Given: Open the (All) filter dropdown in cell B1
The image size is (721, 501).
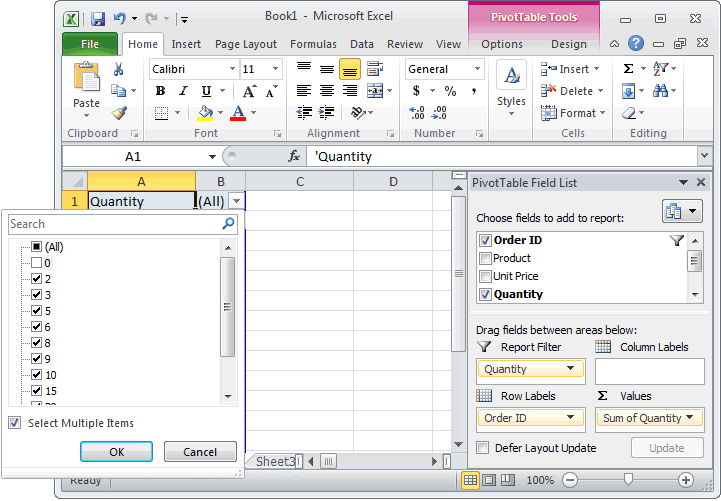Looking at the screenshot, I should (x=236, y=201).
